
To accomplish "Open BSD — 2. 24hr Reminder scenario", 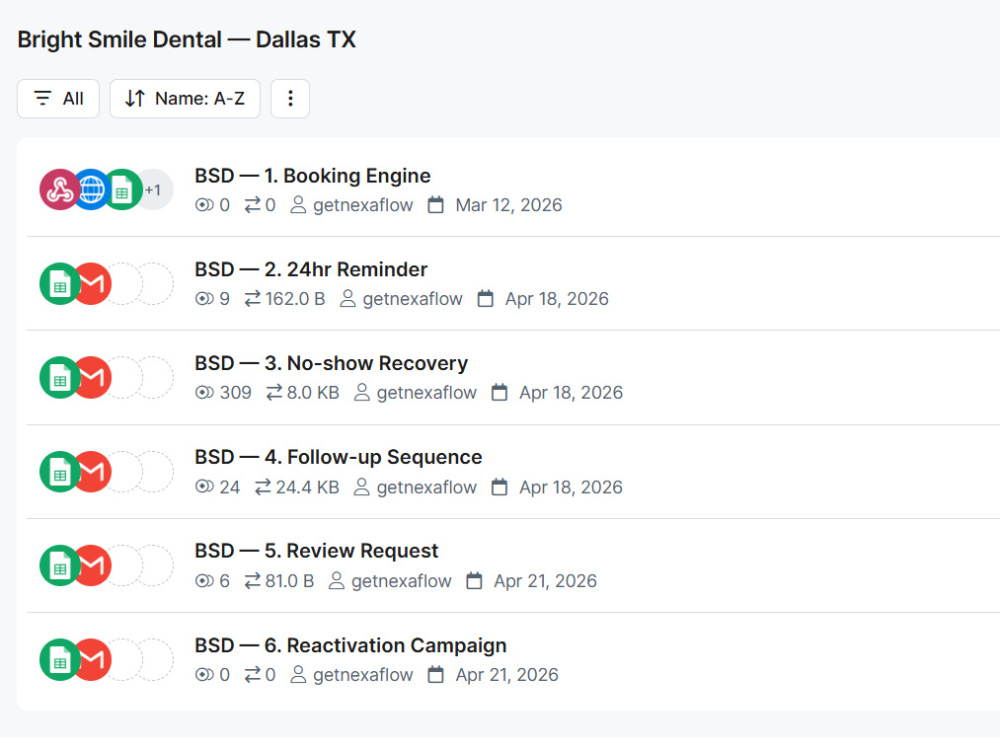I will coord(311,270).
